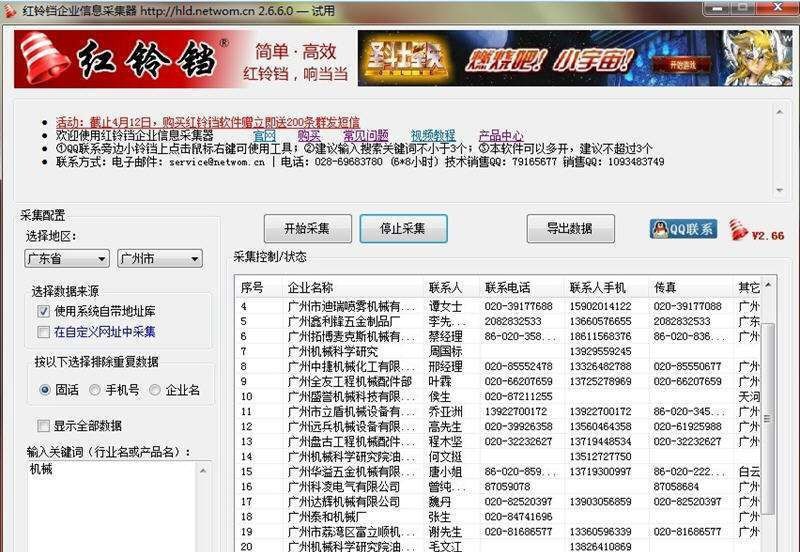
Task: Open the red 活动 promotion link
Action: click(208, 122)
